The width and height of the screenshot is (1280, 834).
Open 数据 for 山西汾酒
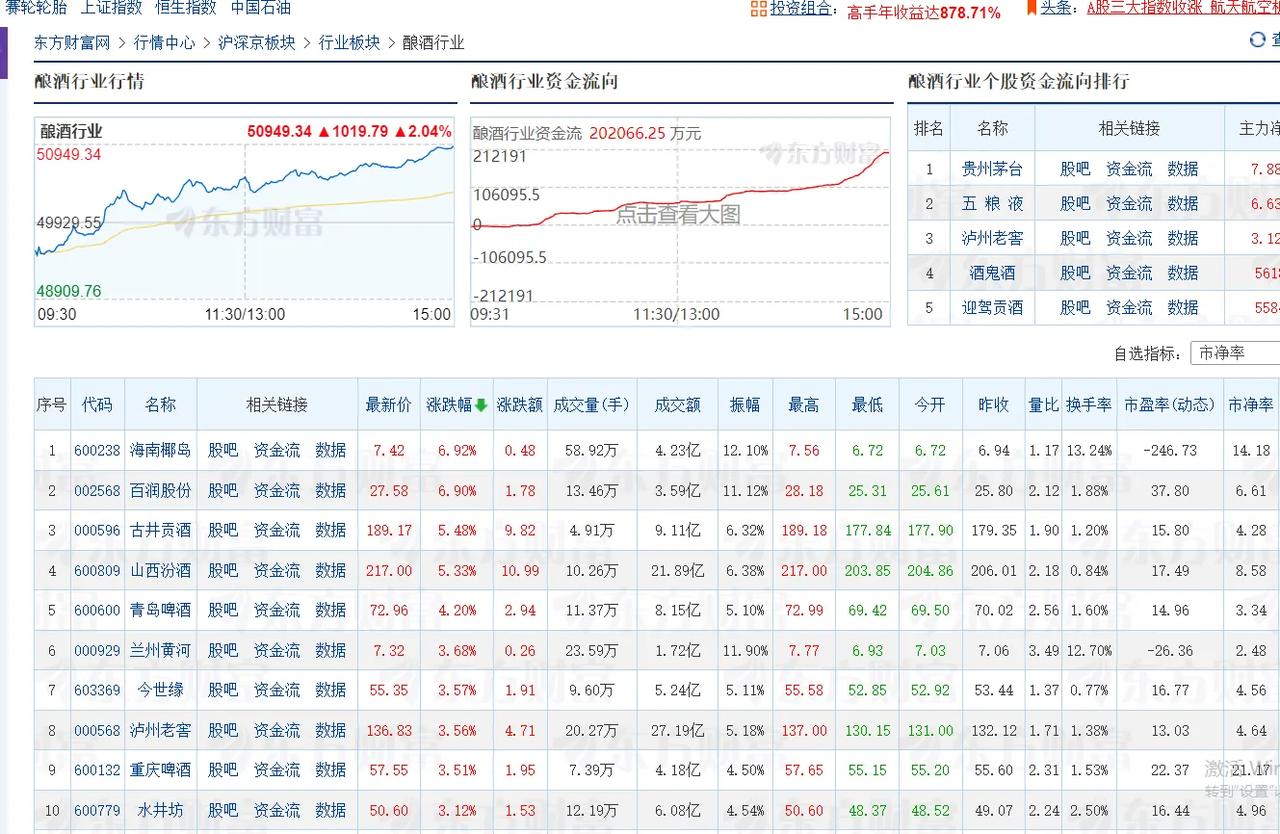coord(331,571)
